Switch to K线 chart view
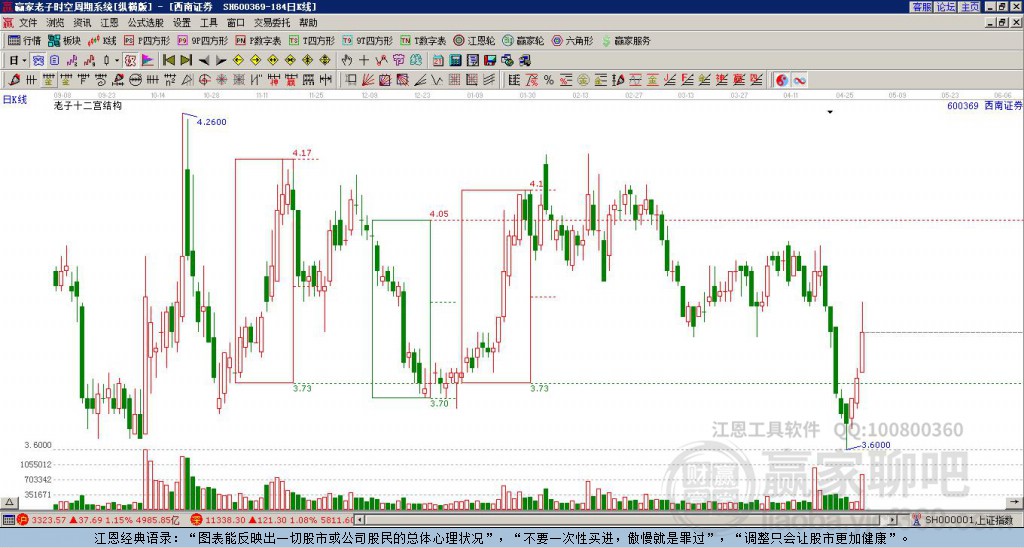The image size is (1024, 548). point(102,40)
